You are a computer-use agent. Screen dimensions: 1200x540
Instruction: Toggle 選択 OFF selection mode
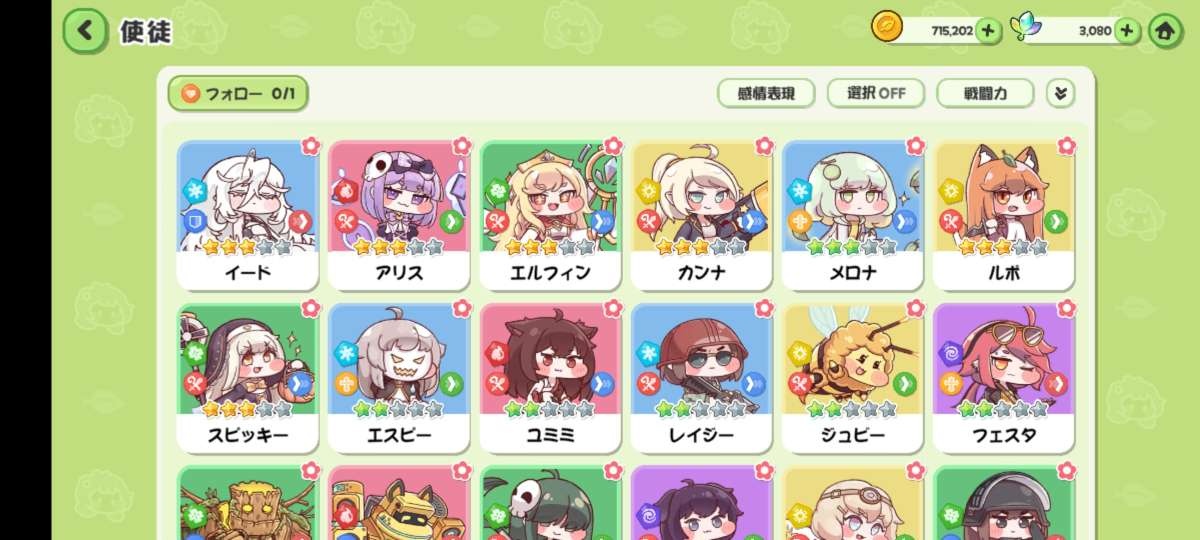[x=876, y=93]
